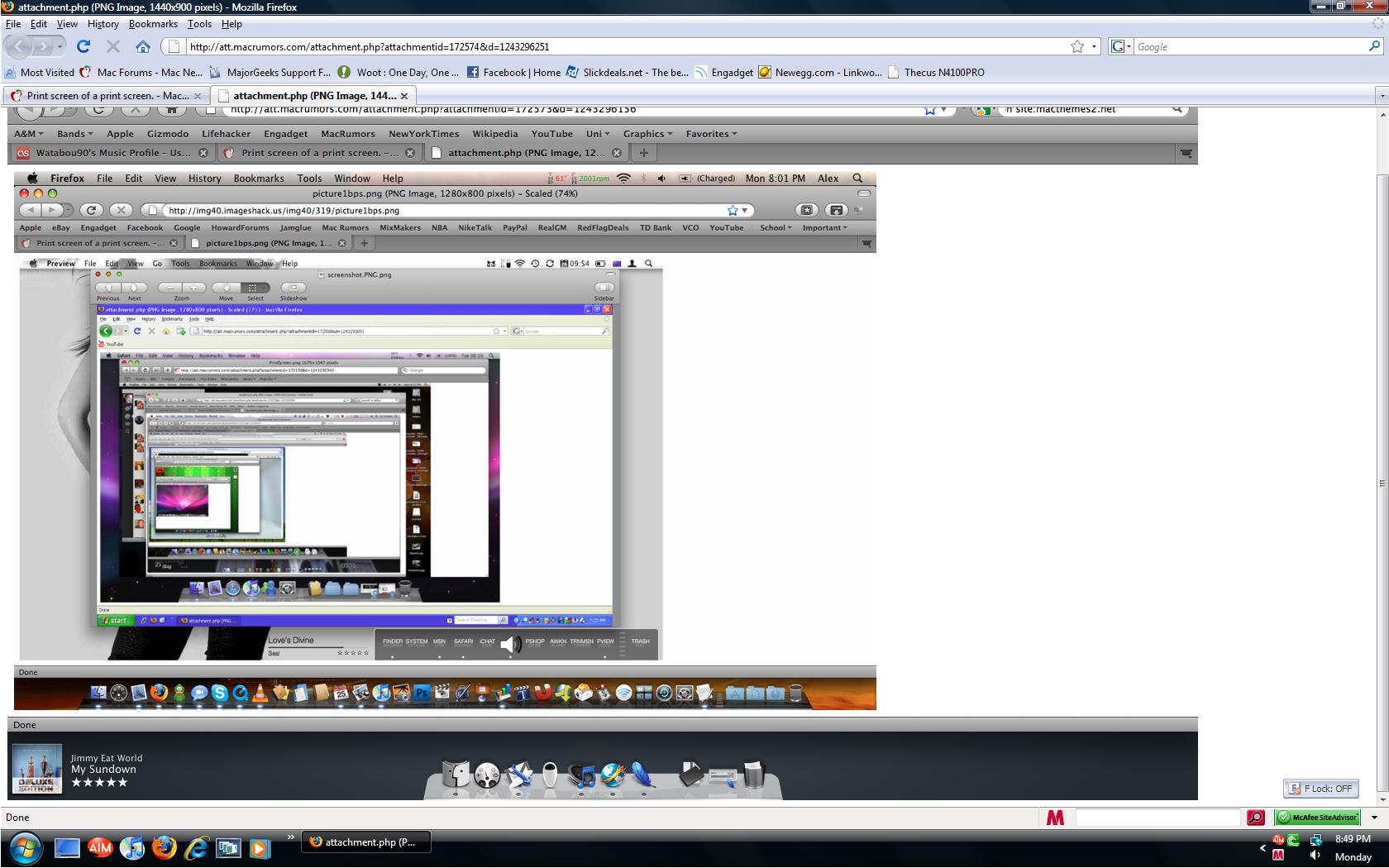Viewport: 1389px width, 868px height.
Task: Launch Internet Explorer from quick launch
Action: [x=196, y=847]
